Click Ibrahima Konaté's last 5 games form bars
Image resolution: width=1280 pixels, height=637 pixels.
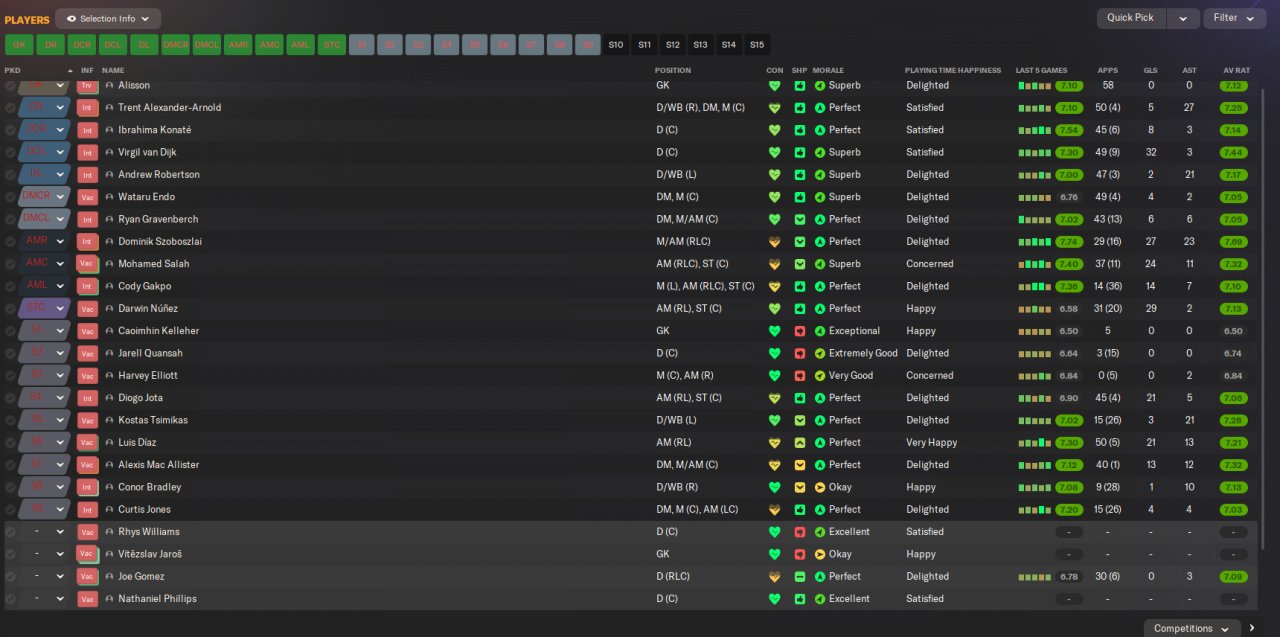(1035, 130)
